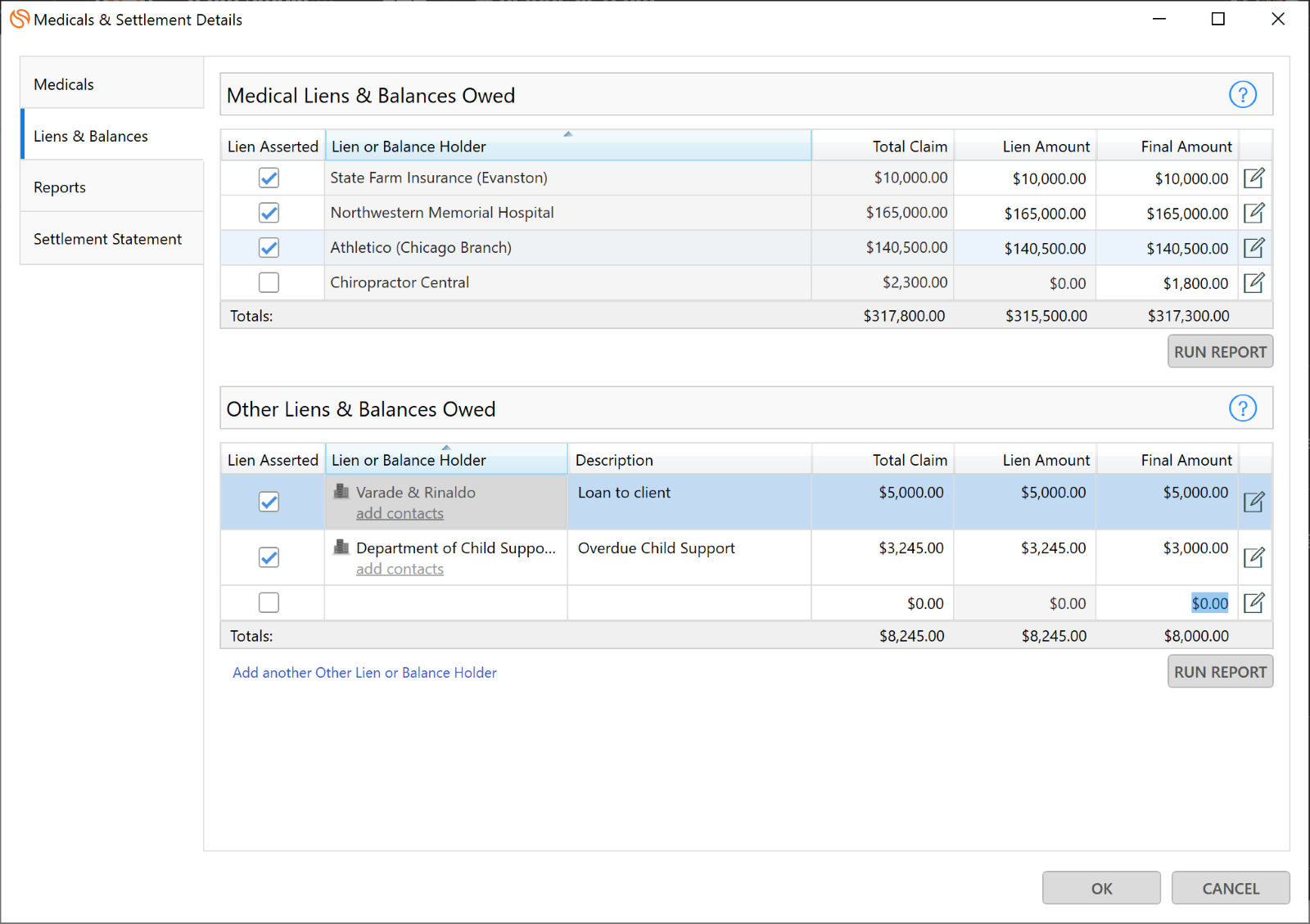This screenshot has width=1310, height=924.
Task: Click the OK button
Action: click(x=1101, y=888)
